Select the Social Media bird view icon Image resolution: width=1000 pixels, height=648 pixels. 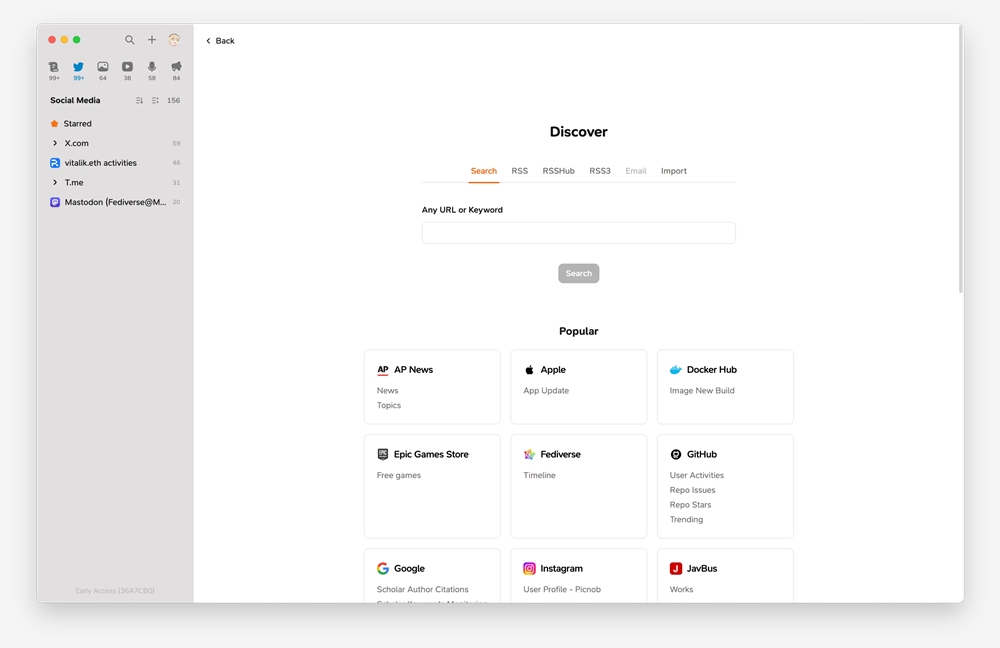click(x=78, y=67)
